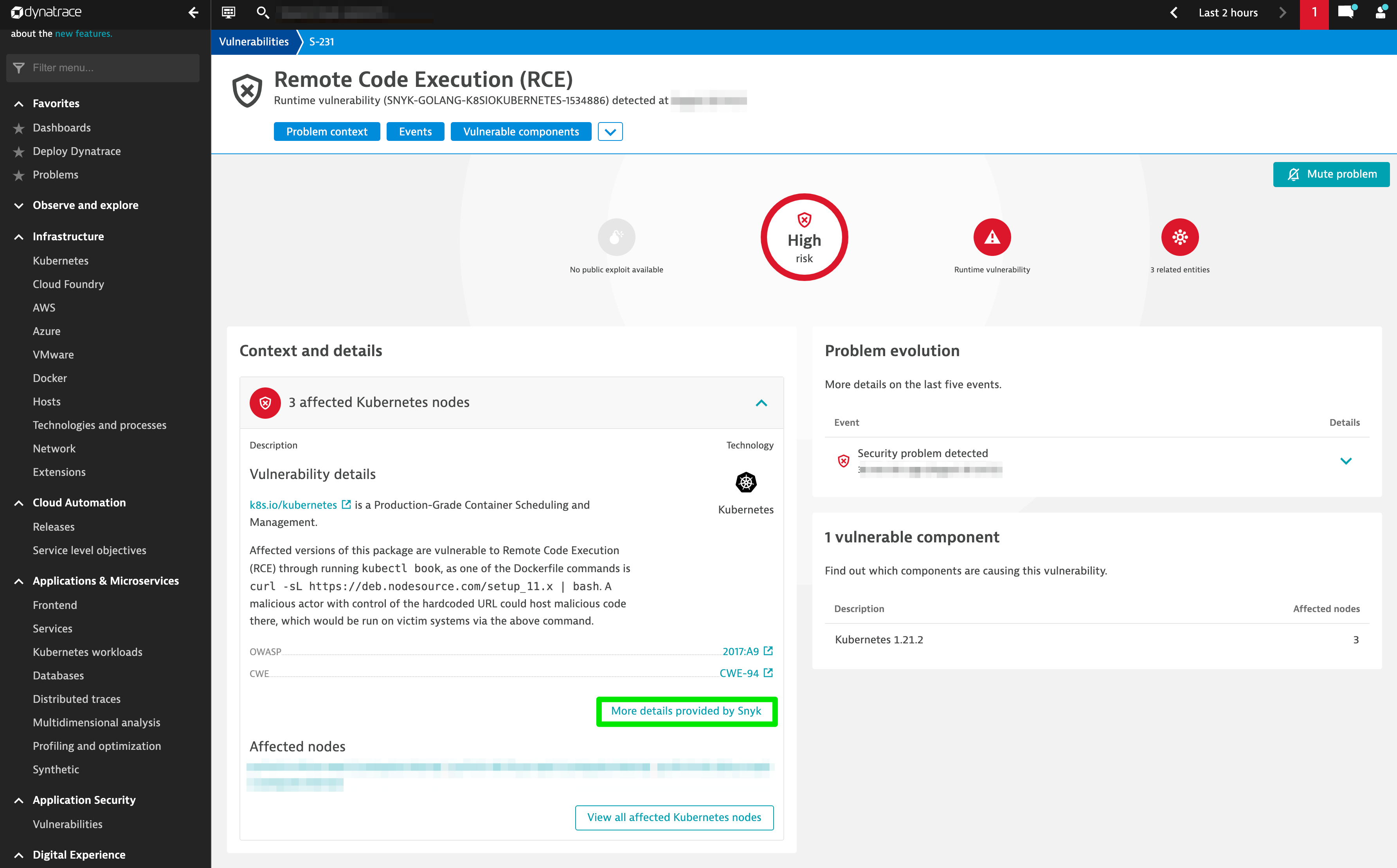Click red shield icon of affected Kubernetes nodes

point(265,402)
